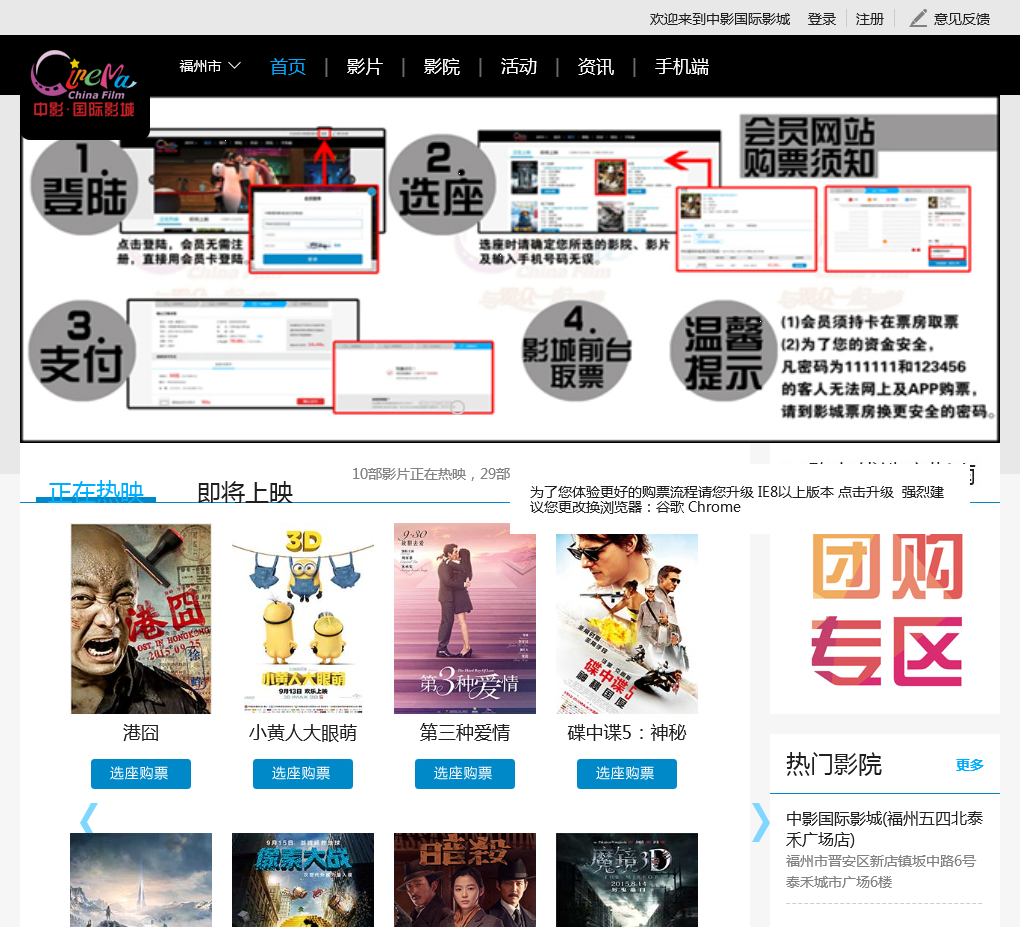This screenshot has width=1020, height=927.
Task: Click the 欢迎来到中影国际影城 greeting text
Action: tap(719, 19)
